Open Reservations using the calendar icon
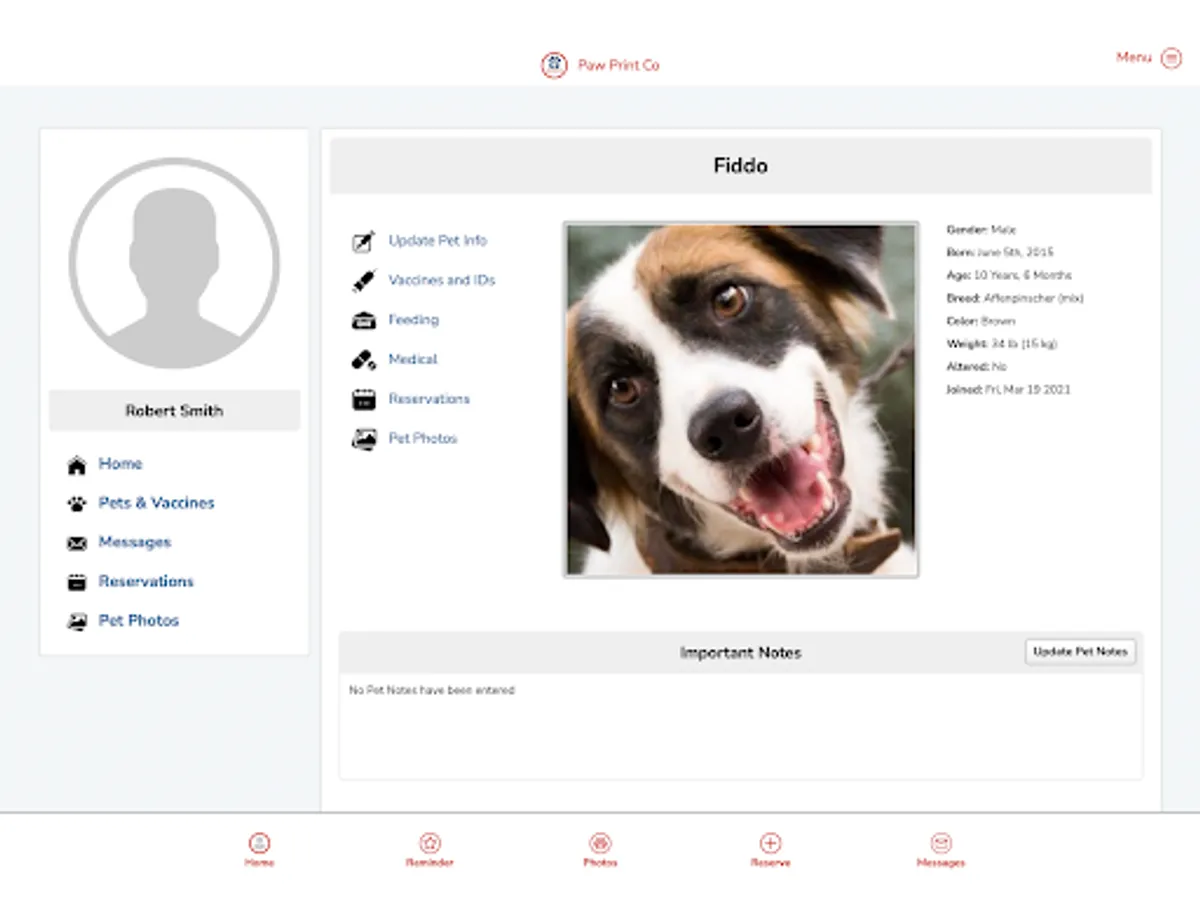 tap(363, 398)
